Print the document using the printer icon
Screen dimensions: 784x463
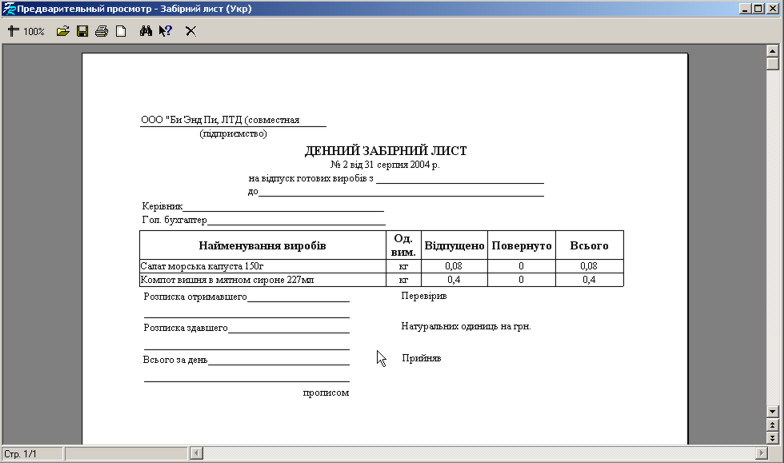(101, 31)
